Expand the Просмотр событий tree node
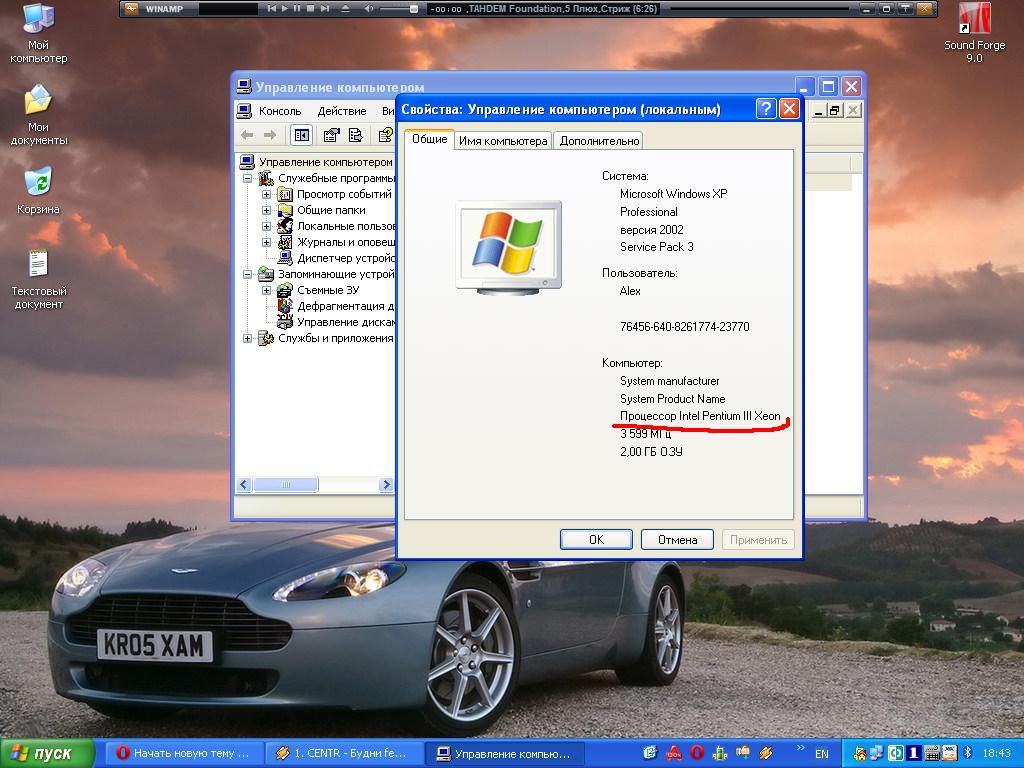Viewport: 1024px width, 768px height. (x=267, y=194)
